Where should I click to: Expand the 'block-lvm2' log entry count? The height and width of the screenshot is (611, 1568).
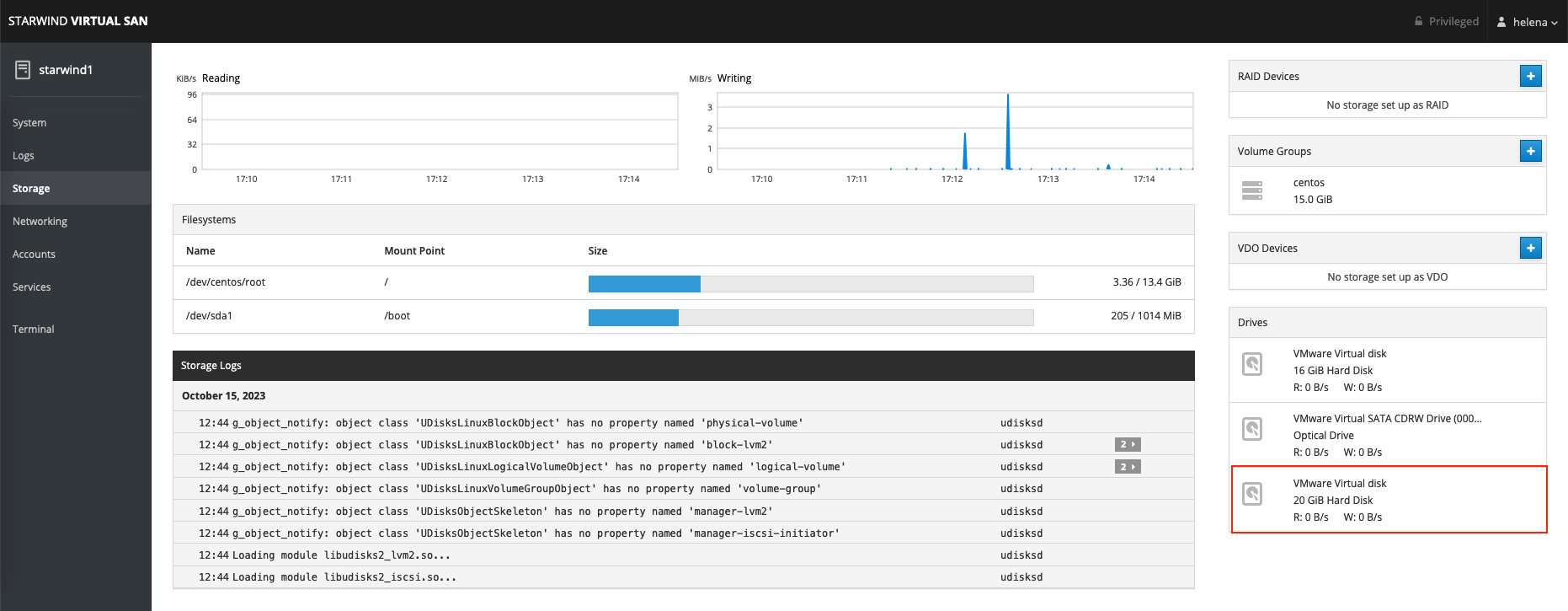(1128, 444)
